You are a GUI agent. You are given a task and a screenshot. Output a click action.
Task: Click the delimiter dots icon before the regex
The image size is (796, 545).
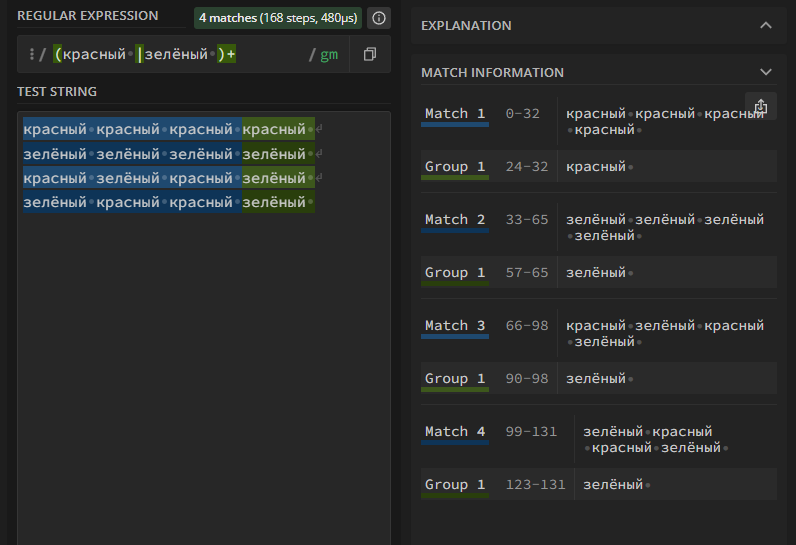(31, 55)
